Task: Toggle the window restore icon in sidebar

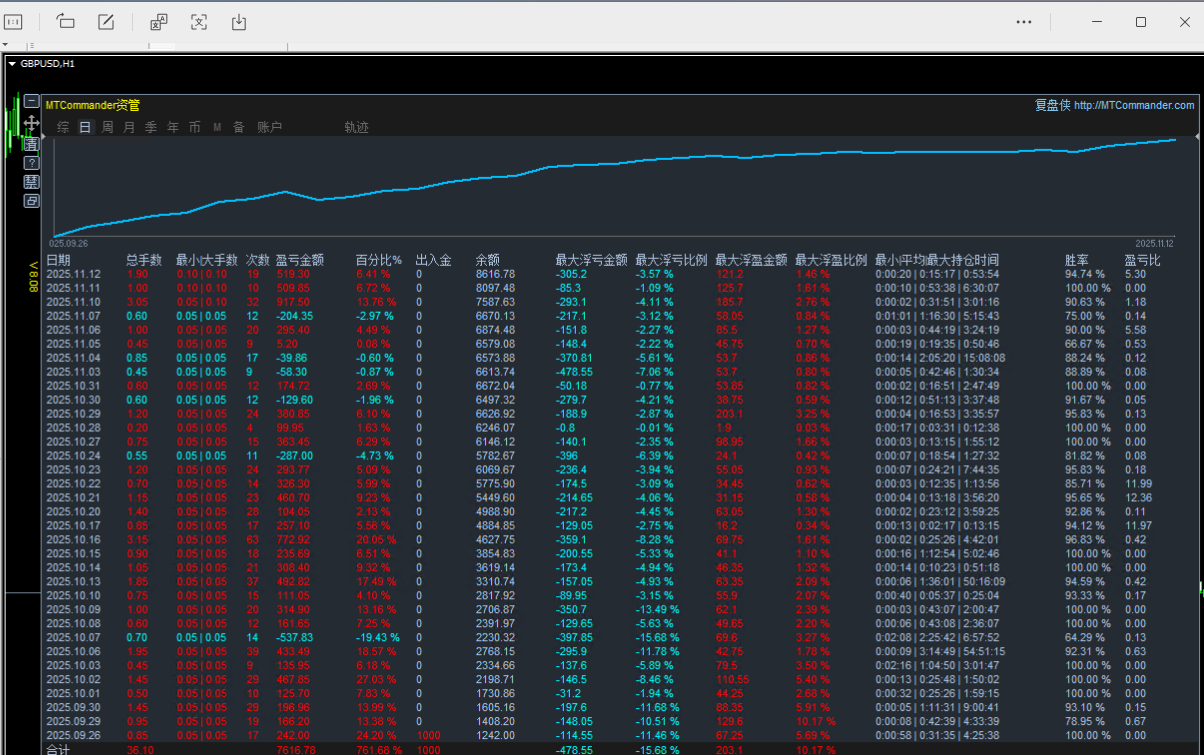Action: coord(31,200)
